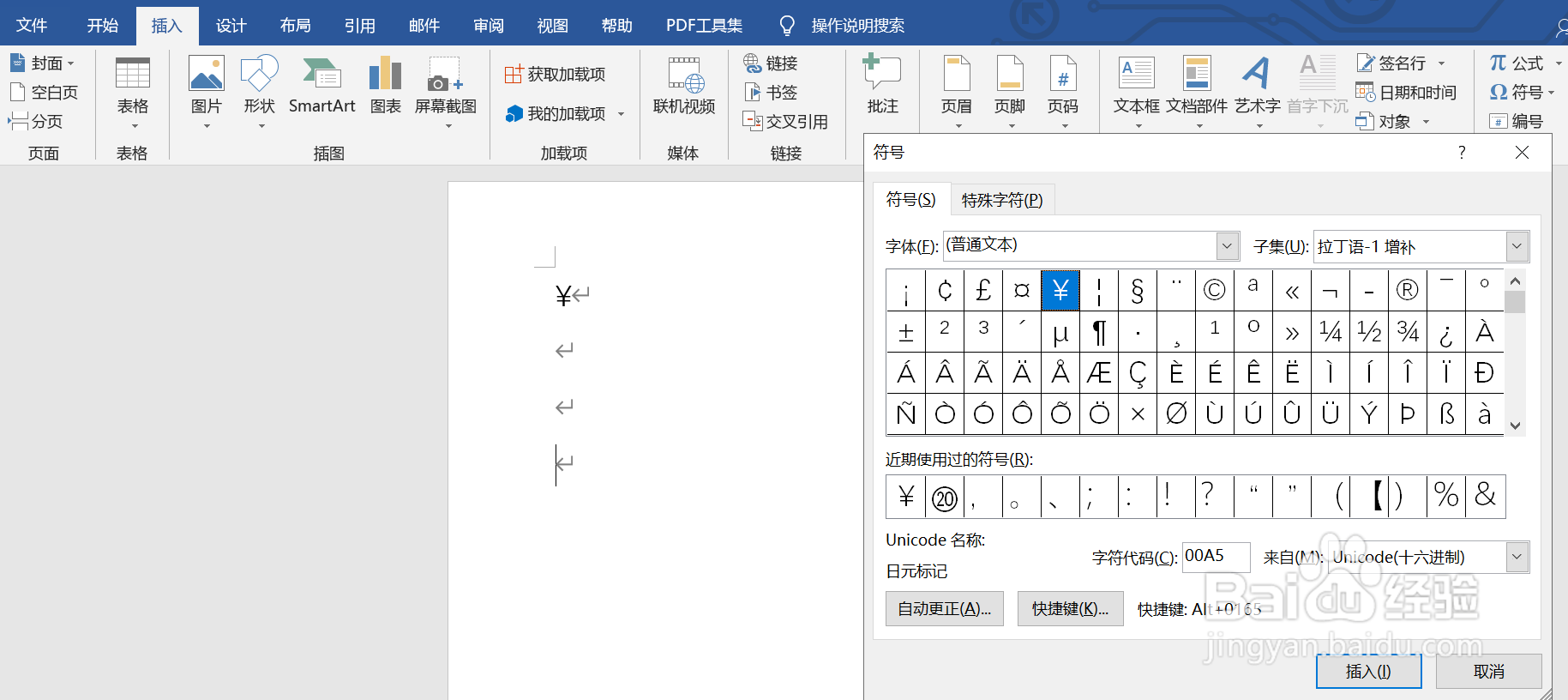Select the registered ® symbol
This screenshot has height=700, width=1568.
click(1408, 290)
